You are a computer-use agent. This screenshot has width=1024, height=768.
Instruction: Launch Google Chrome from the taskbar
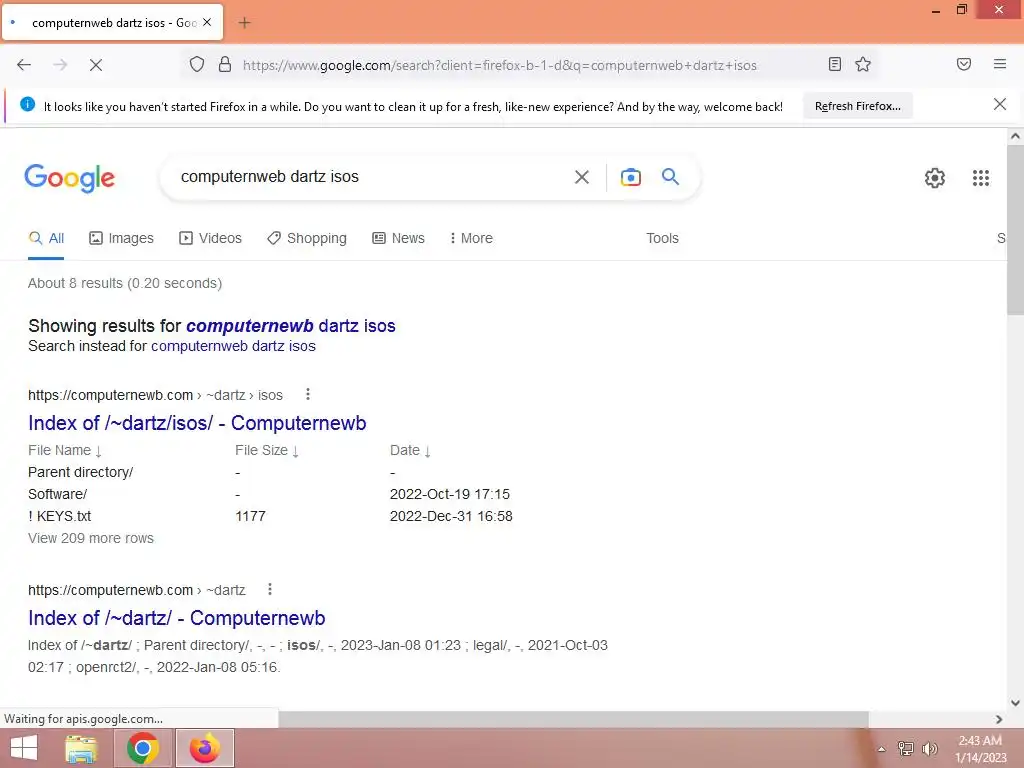(142, 748)
